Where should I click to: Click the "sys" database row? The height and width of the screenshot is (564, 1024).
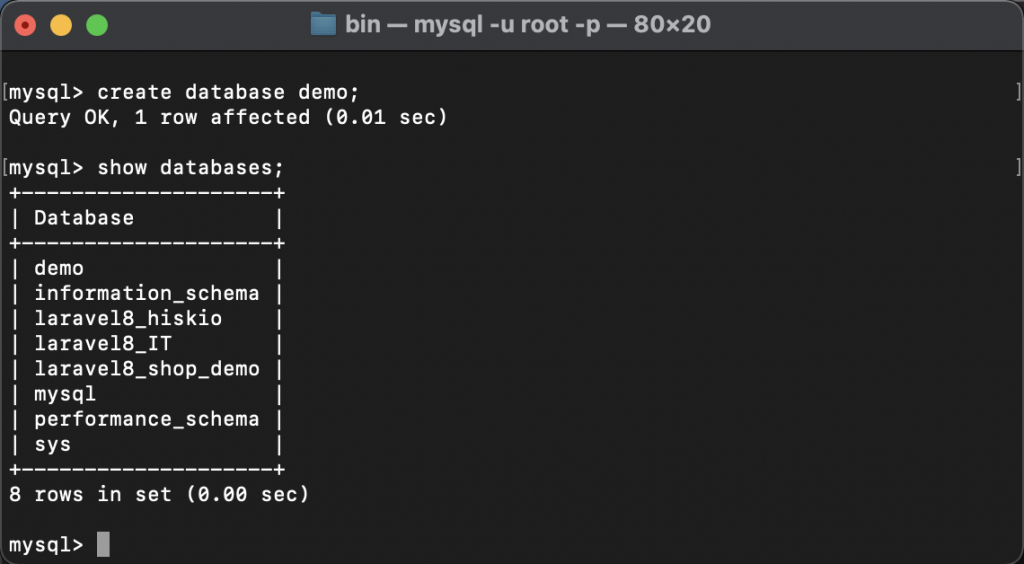(x=53, y=444)
